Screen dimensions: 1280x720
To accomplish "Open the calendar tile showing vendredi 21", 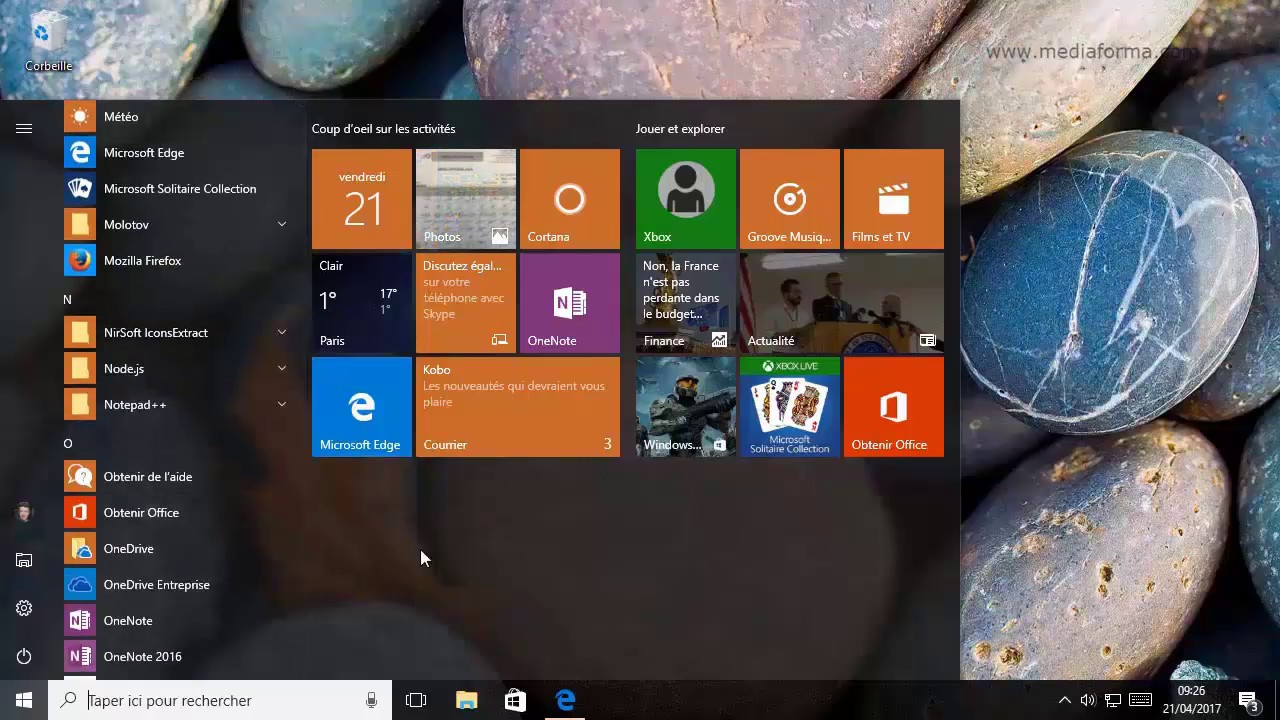I will 362,199.
